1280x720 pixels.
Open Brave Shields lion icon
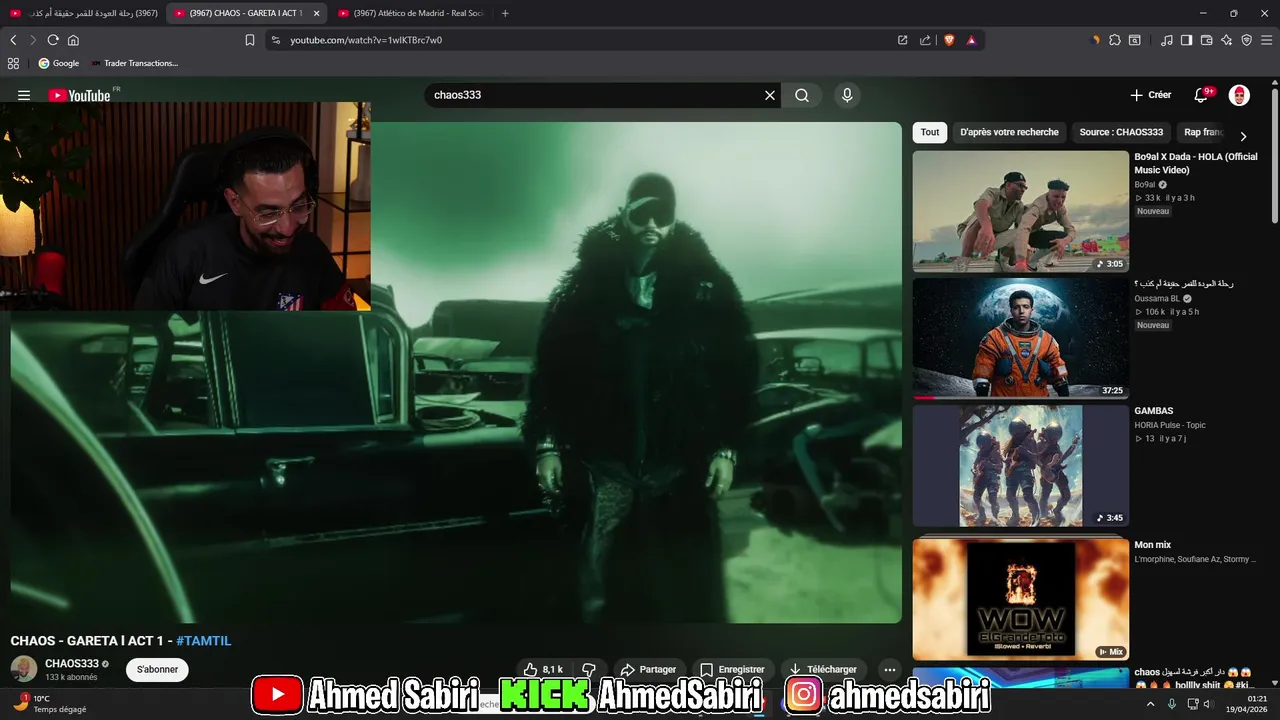[x=949, y=40]
